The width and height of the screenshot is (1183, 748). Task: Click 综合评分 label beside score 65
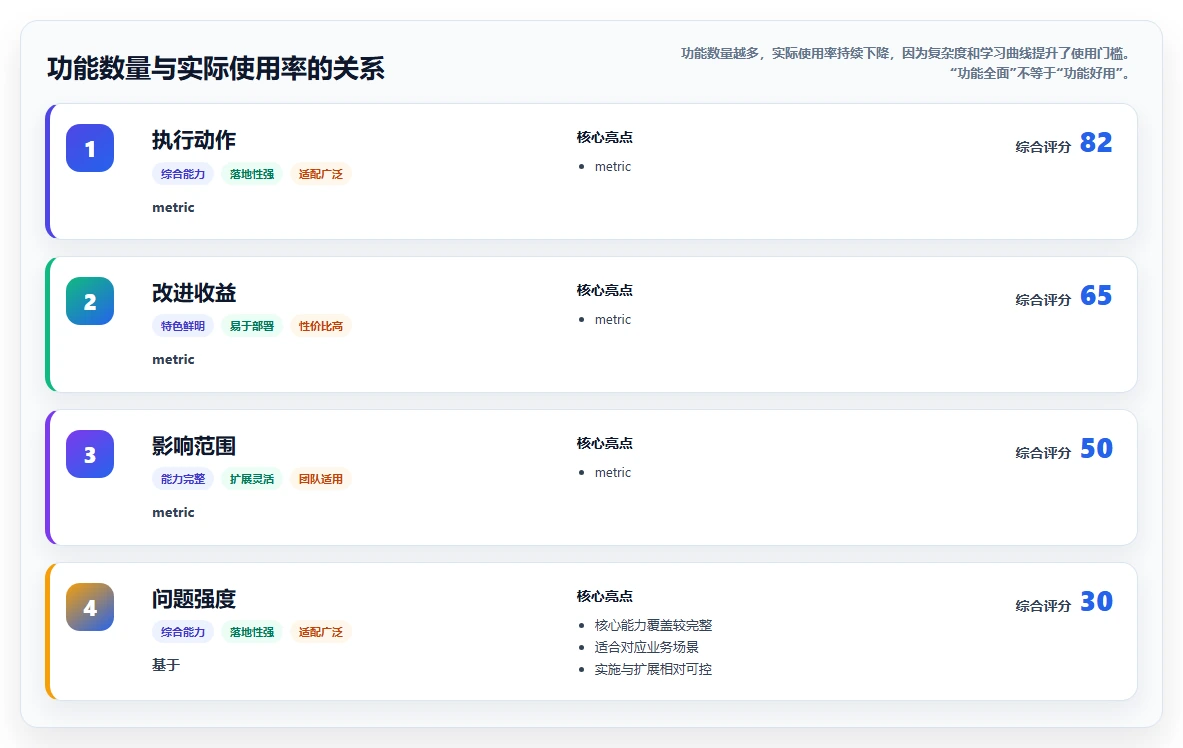click(1043, 300)
